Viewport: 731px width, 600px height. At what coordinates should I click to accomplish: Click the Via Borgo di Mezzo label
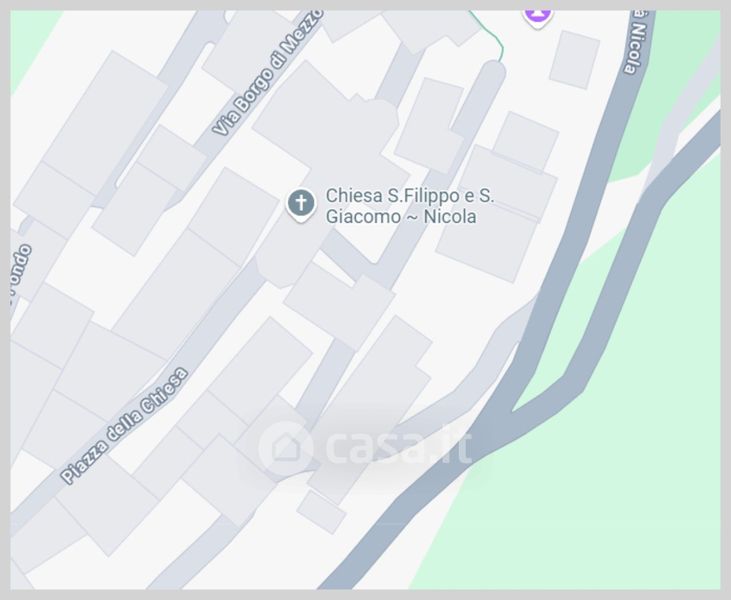(x=268, y=73)
